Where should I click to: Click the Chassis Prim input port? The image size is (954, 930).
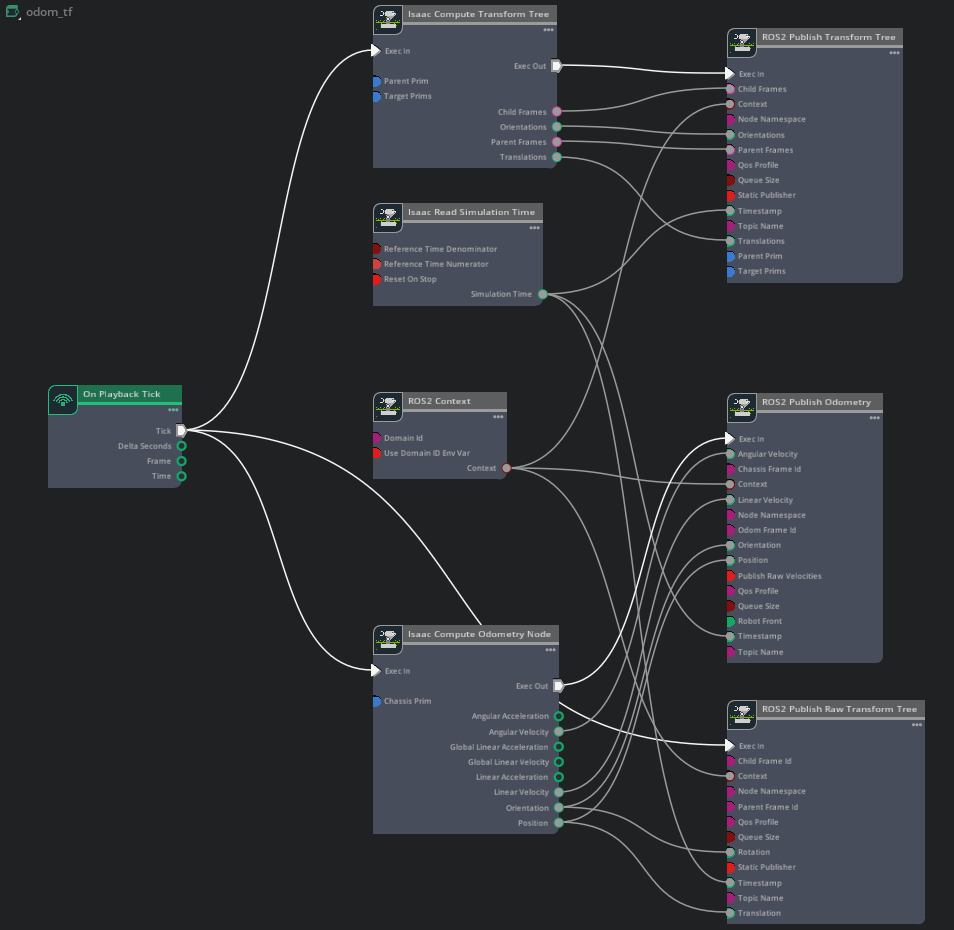377,701
